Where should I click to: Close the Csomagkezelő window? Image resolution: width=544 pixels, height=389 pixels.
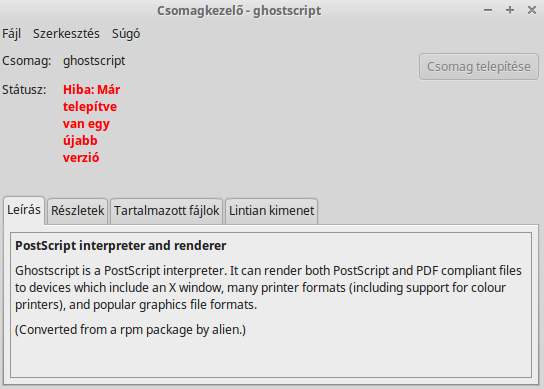pos(532,10)
